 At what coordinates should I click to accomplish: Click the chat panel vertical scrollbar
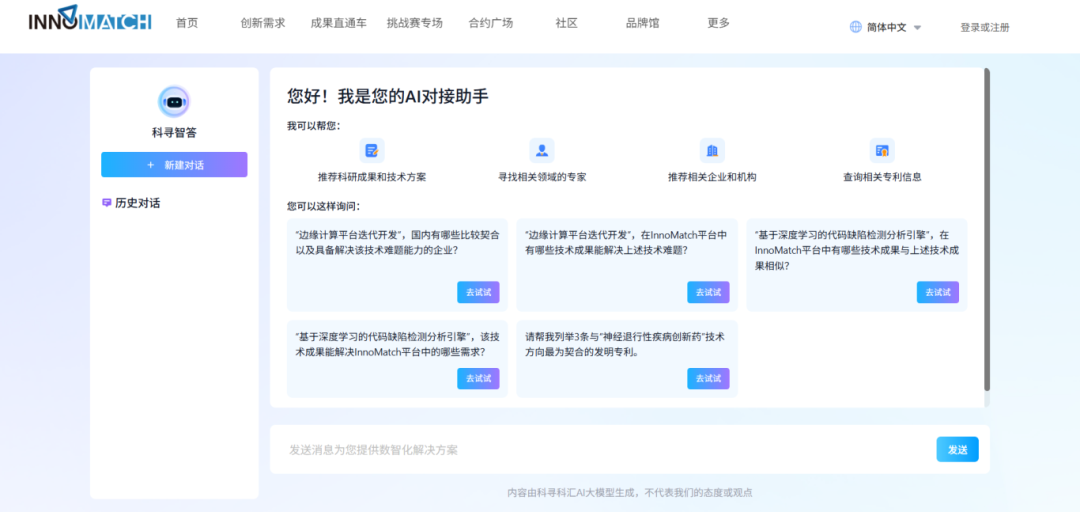pos(987,230)
